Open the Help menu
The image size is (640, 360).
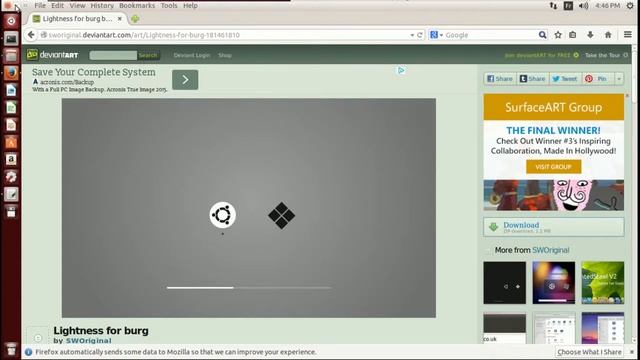[x=190, y=6]
